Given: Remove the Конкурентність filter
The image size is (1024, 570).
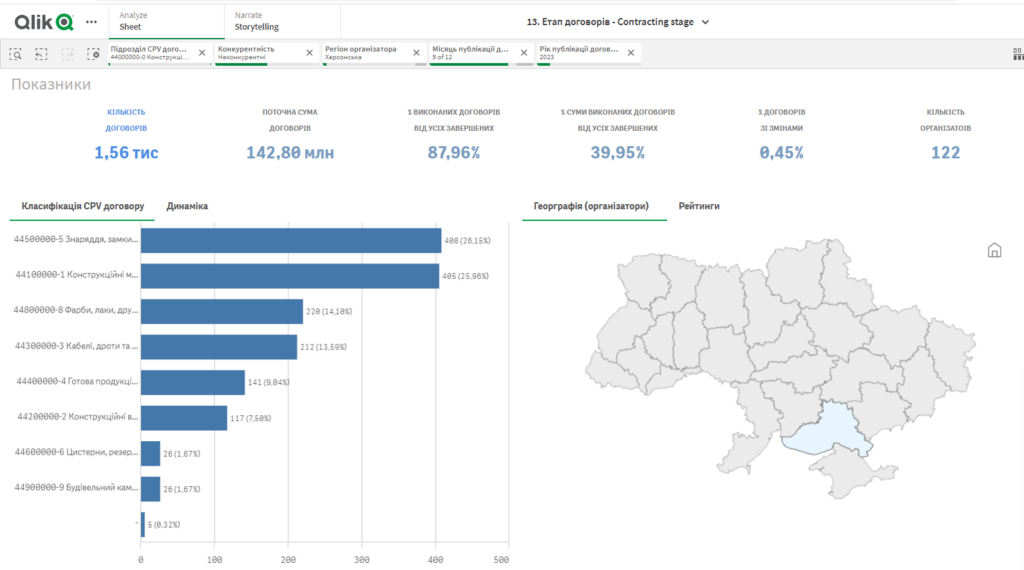Looking at the screenshot, I should (309, 53).
